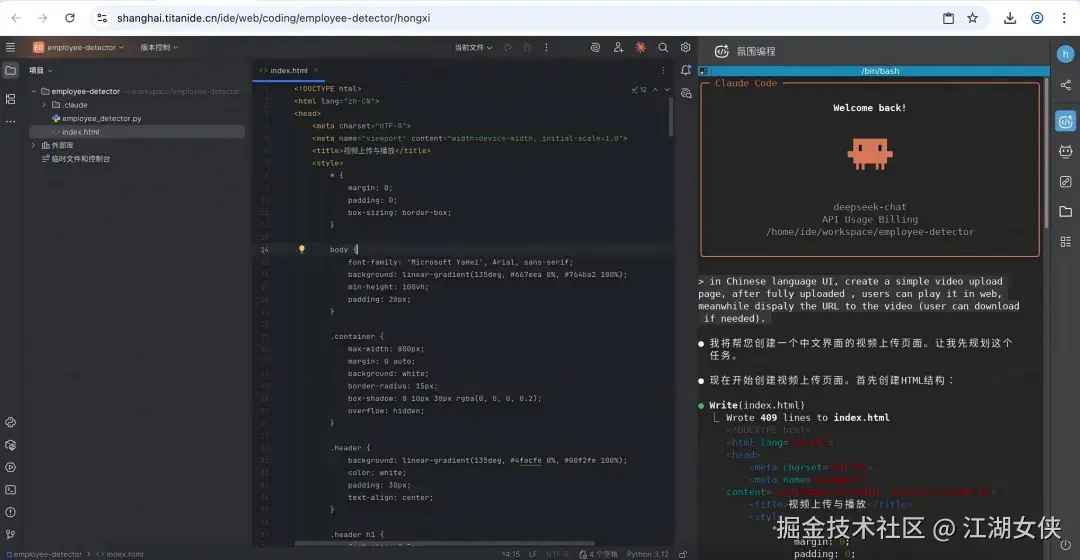
Task: Open more run actions menu
Action: click(546, 48)
